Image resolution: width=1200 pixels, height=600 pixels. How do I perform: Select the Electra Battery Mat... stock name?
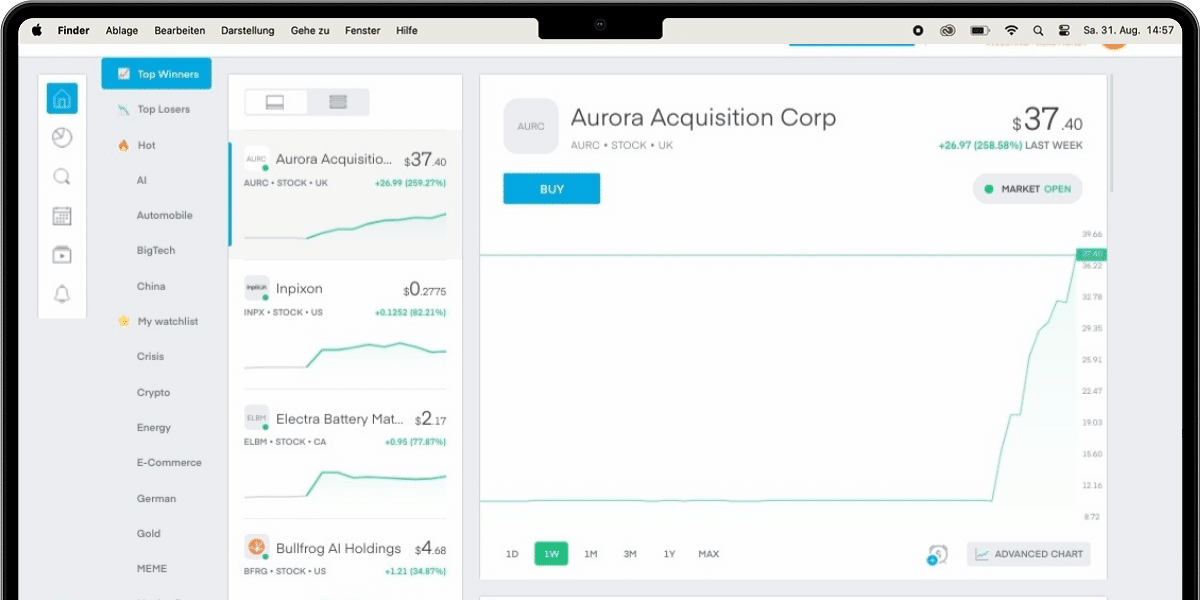pos(340,418)
